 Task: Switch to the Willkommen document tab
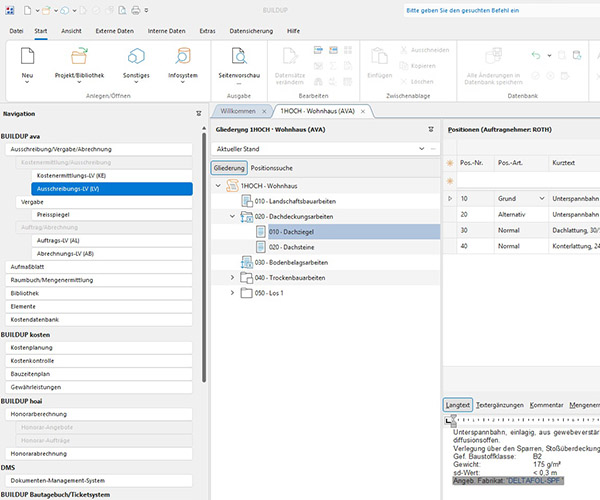tap(238, 111)
